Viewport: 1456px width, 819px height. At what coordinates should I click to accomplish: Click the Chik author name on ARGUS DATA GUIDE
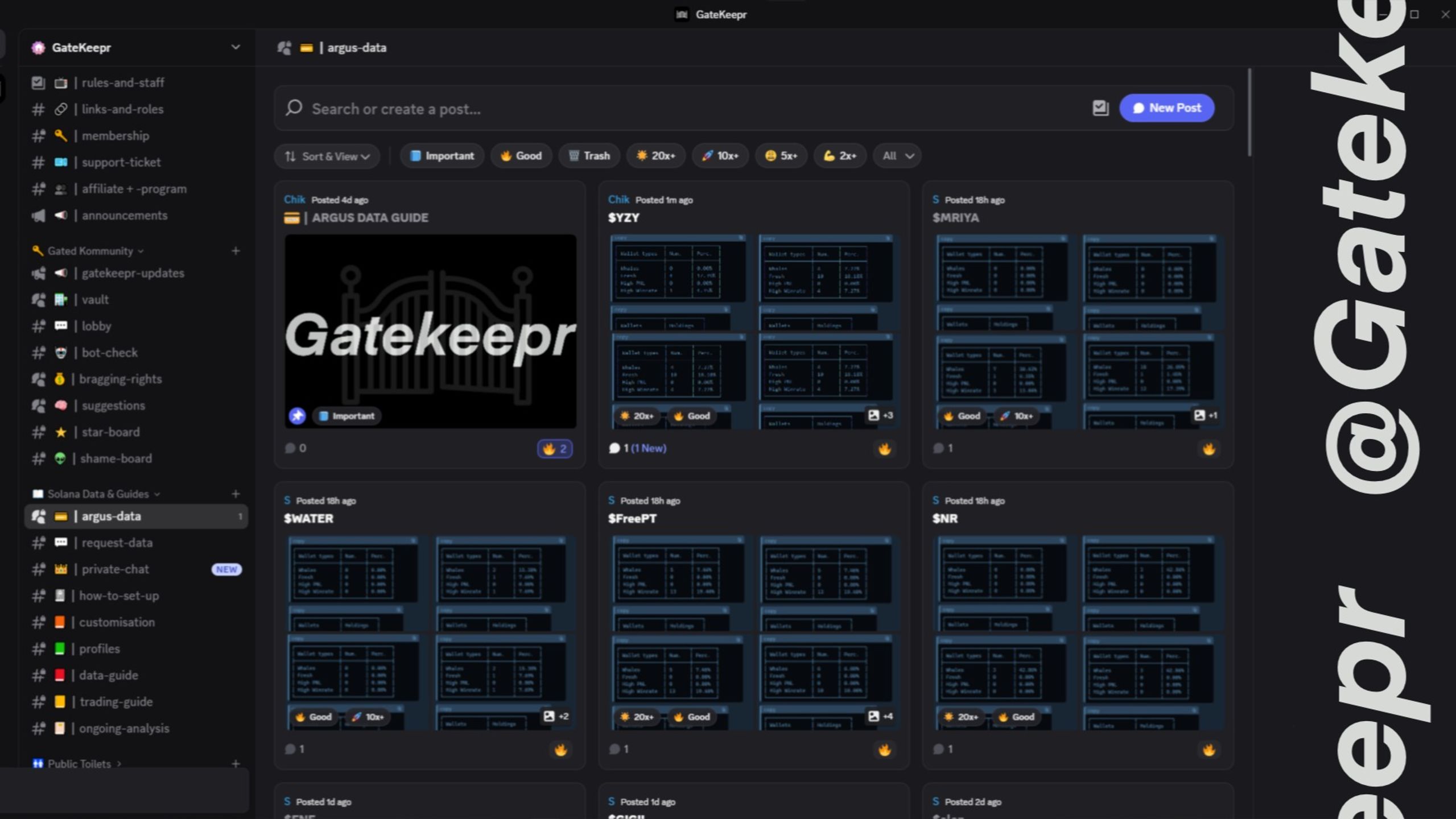coord(295,200)
